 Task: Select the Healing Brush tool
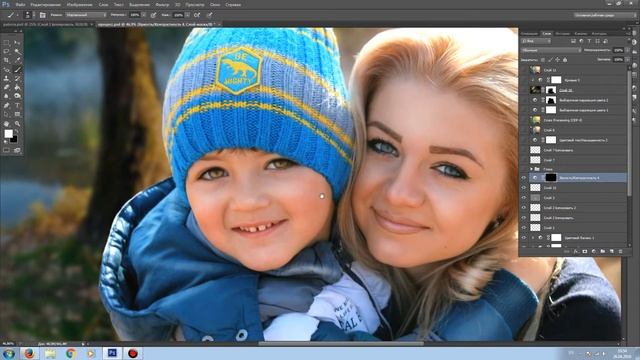(x=6, y=69)
